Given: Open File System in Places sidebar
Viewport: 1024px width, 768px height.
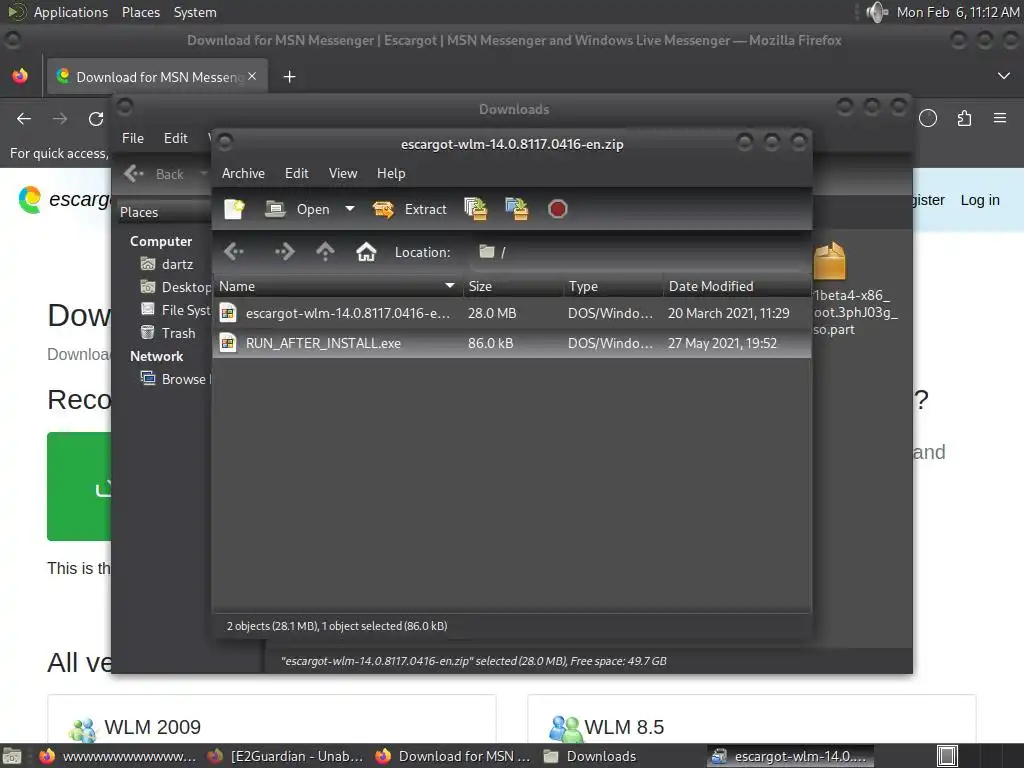Looking at the screenshot, I should (x=175, y=310).
